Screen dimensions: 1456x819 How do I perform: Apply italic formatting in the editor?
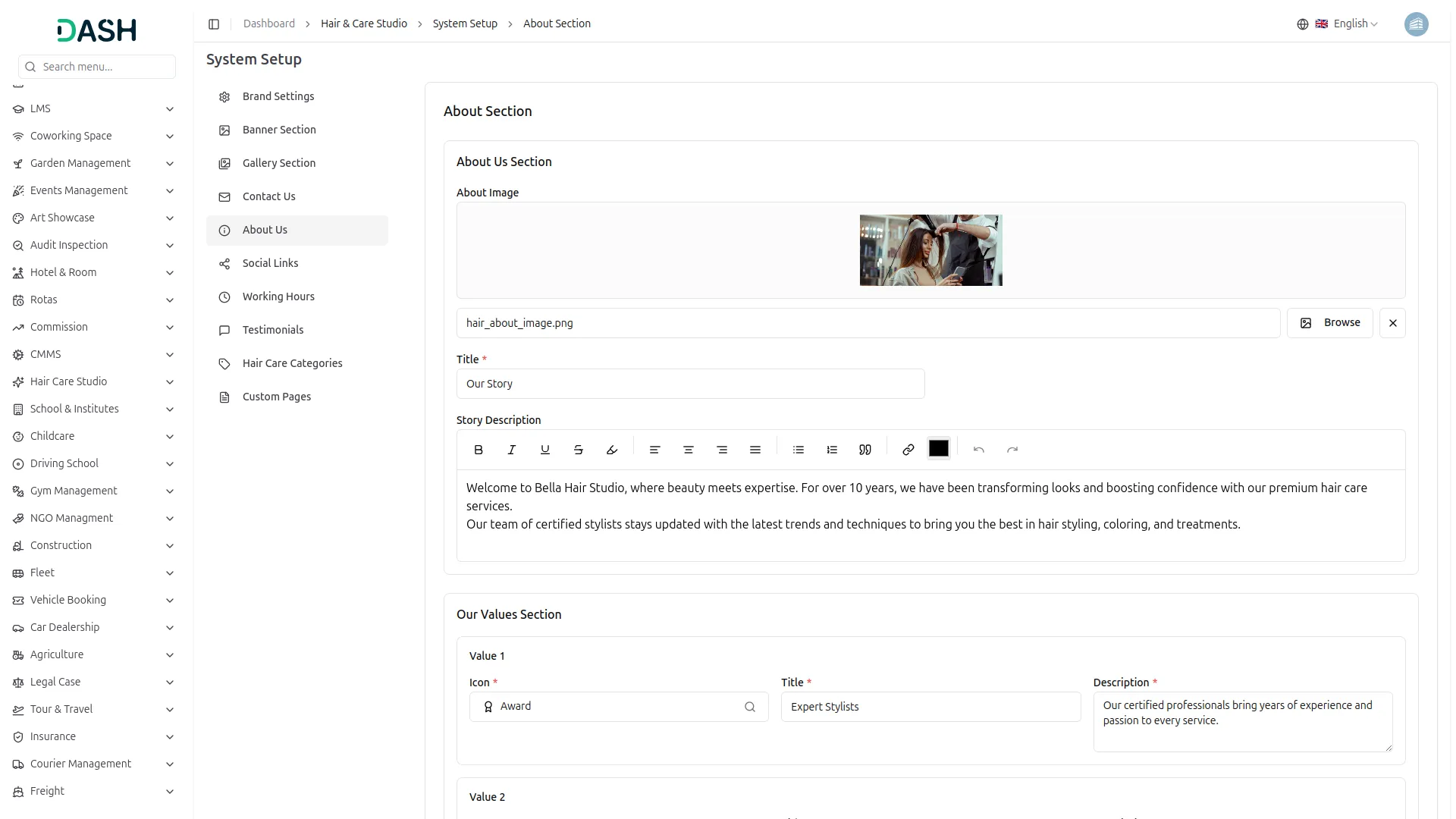coord(512,450)
